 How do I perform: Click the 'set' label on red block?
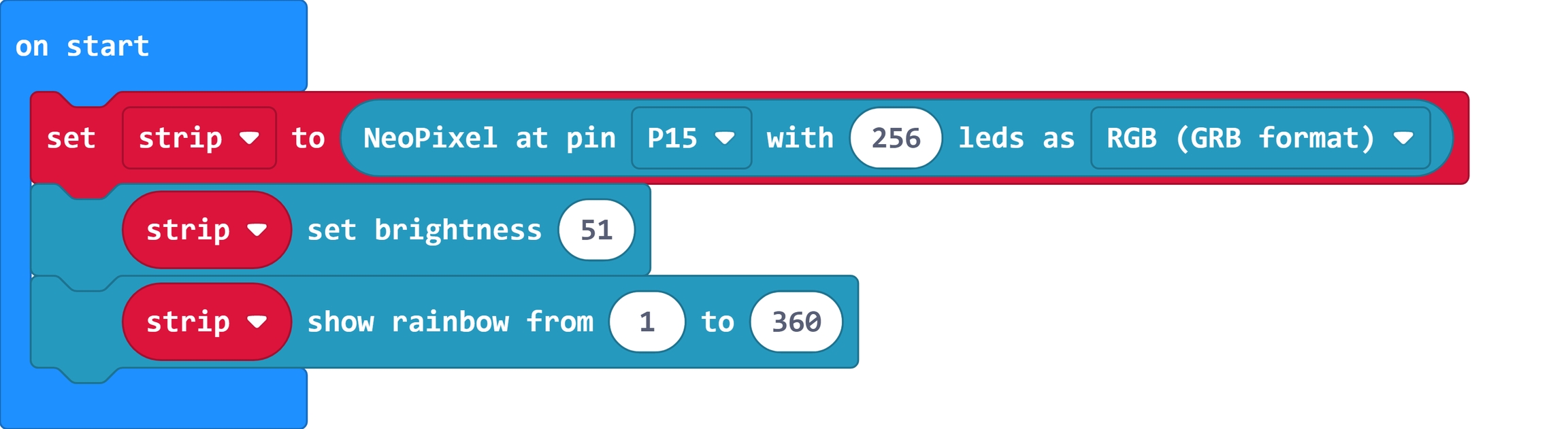(x=71, y=138)
